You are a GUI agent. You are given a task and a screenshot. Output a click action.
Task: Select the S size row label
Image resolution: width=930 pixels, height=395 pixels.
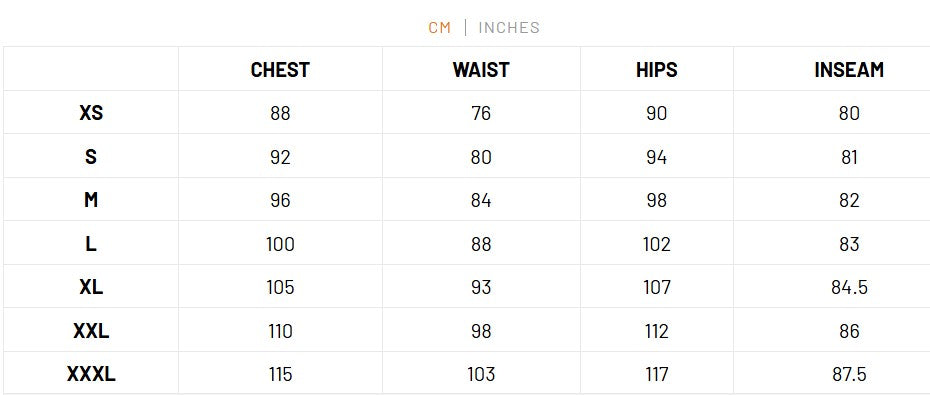pyautogui.click(x=91, y=157)
